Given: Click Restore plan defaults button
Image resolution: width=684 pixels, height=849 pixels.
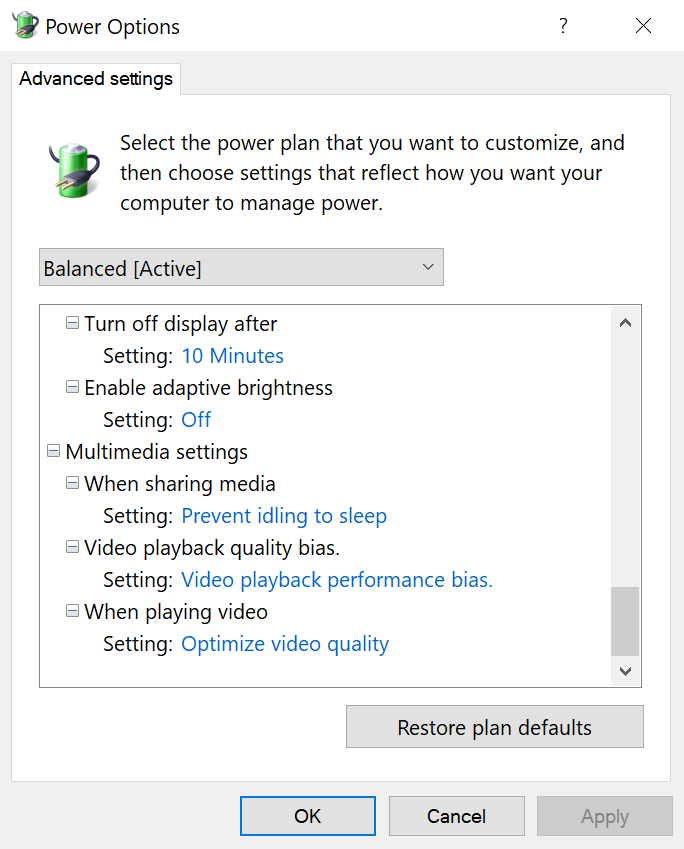Looking at the screenshot, I should tap(495, 727).
